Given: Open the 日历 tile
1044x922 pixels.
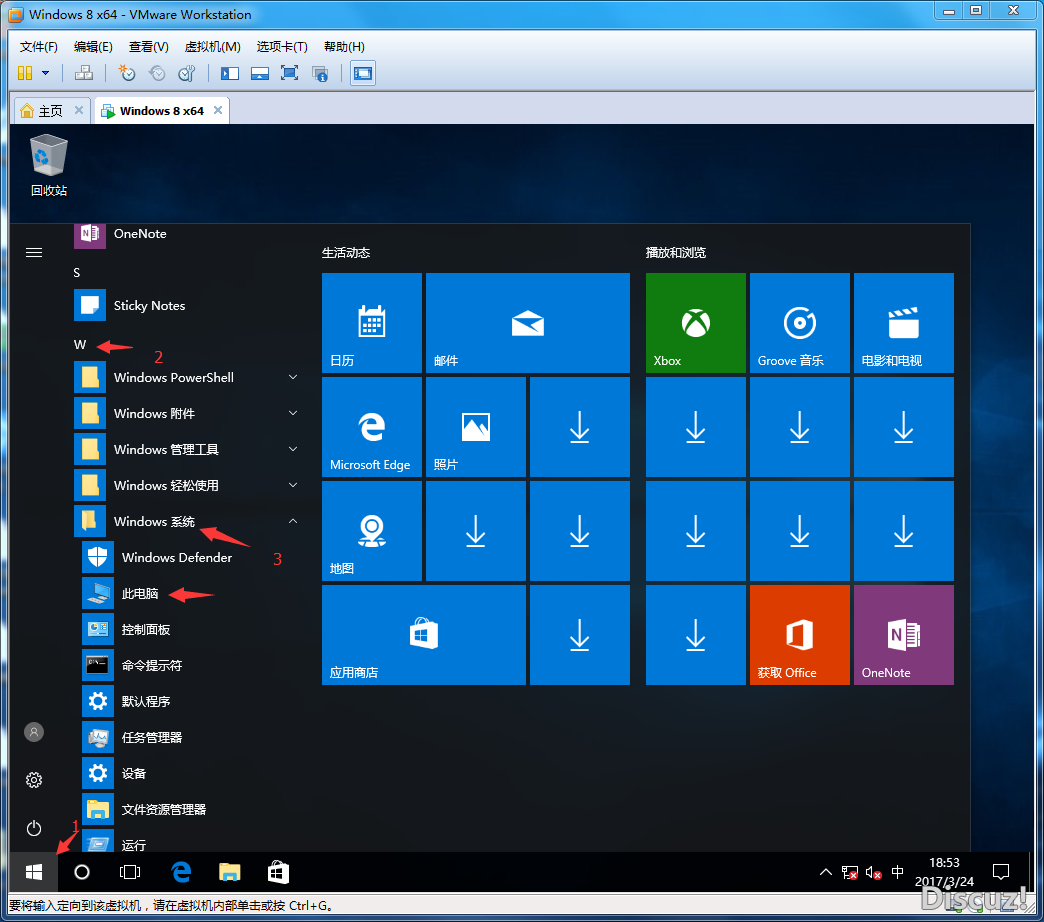Looking at the screenshot, I should pos(372,323).
